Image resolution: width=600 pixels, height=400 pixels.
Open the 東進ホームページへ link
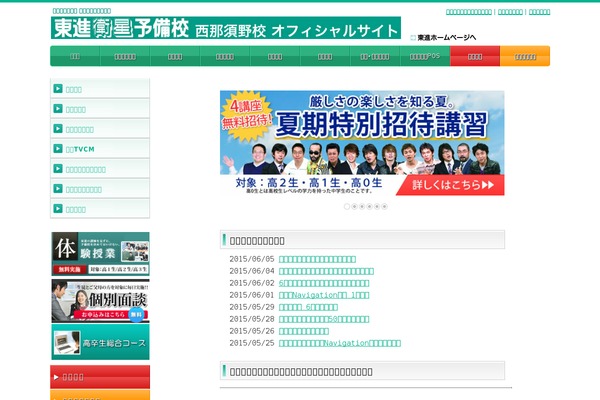[x=447, y=38]
